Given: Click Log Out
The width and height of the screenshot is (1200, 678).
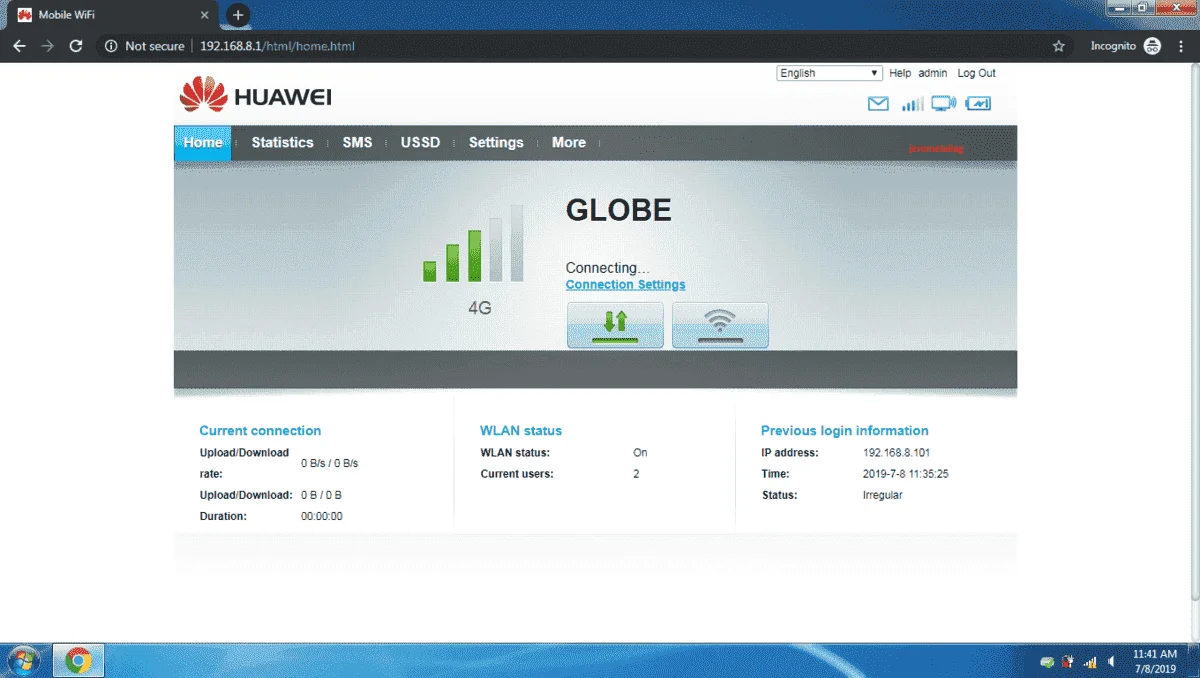Looking at the screenshot, I should 976,73.
